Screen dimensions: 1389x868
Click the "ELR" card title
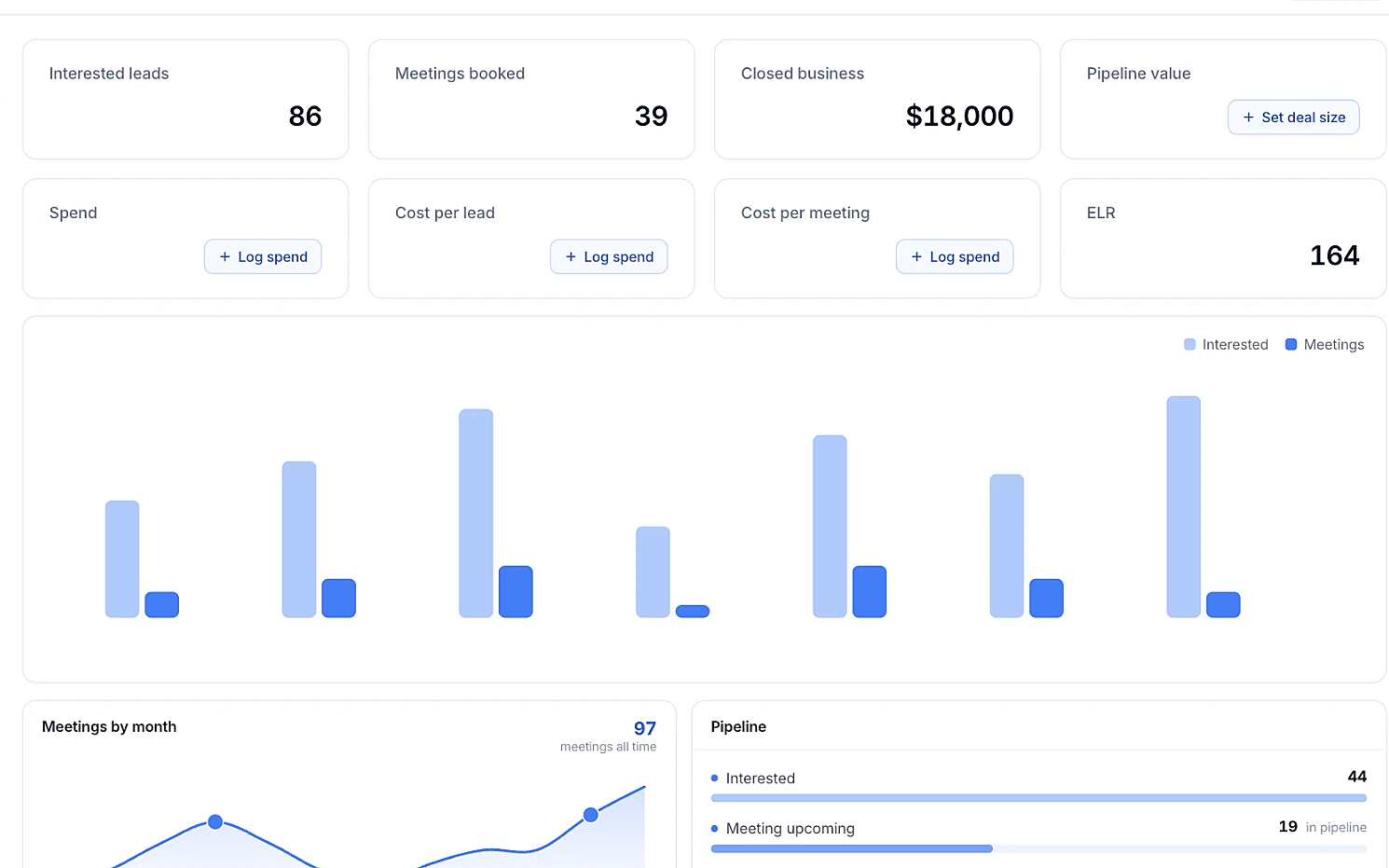pos(1101,214)
